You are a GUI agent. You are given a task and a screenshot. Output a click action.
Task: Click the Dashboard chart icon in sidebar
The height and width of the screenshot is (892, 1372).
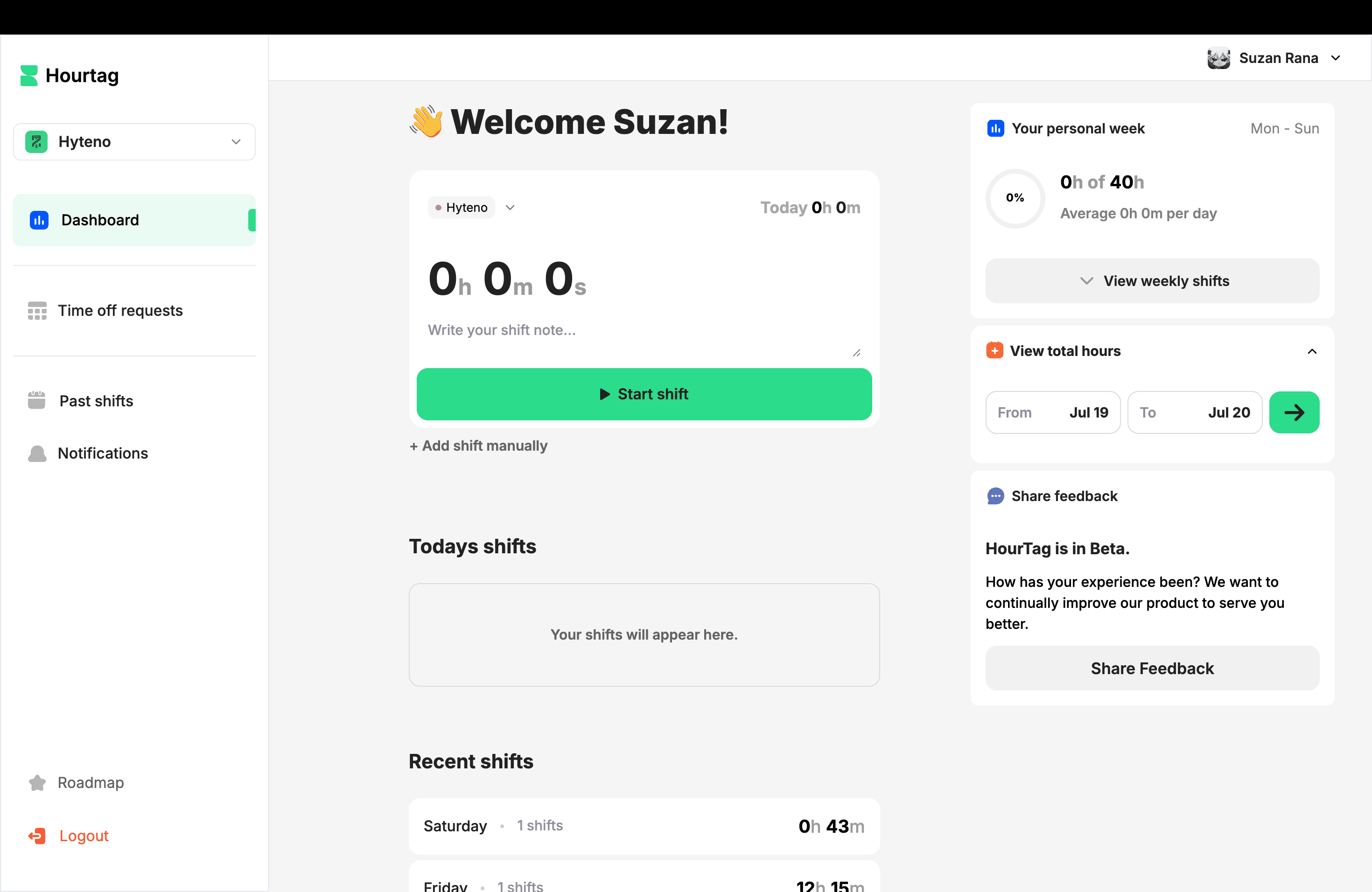coord(39,220)
